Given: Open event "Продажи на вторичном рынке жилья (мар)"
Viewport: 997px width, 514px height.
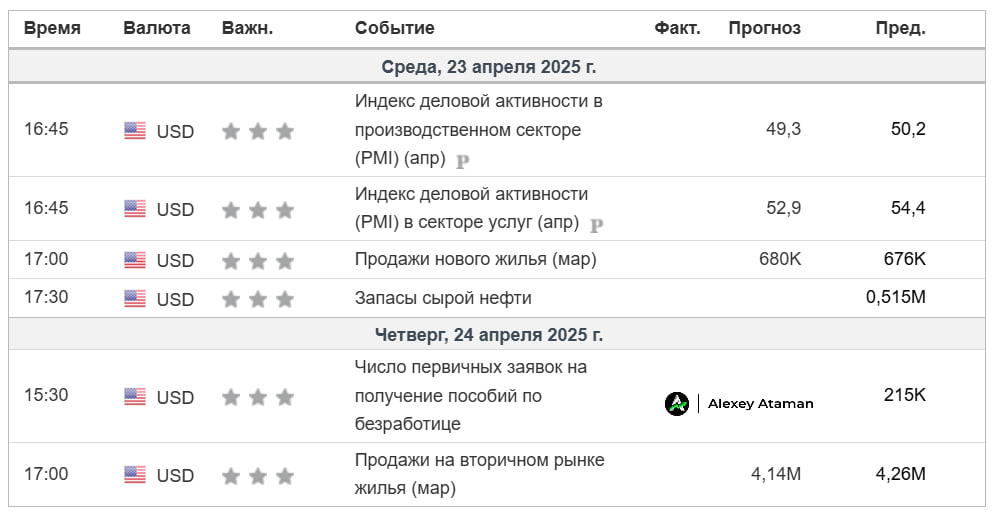Looking at the screenshot, I should (x=479, y=474).
